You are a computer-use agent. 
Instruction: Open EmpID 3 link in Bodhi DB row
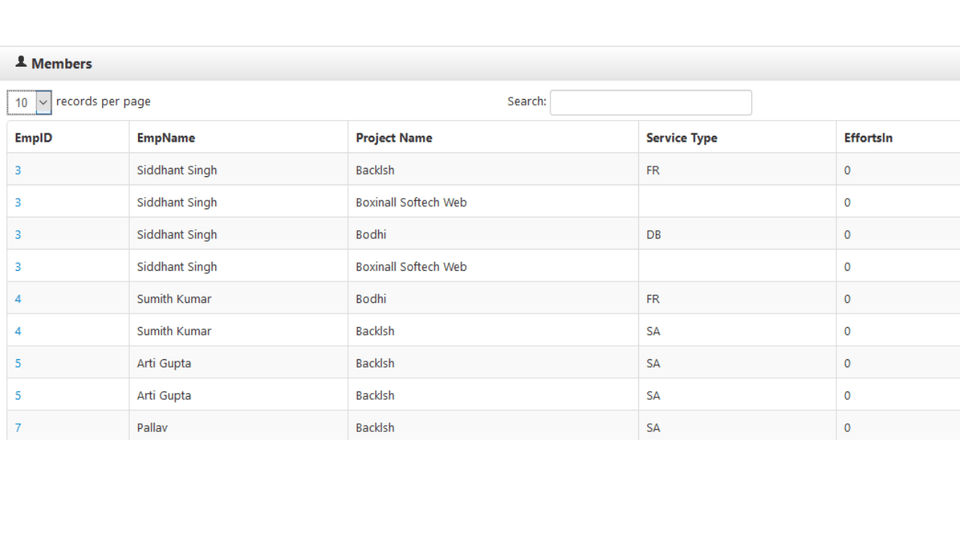(18, 234)
